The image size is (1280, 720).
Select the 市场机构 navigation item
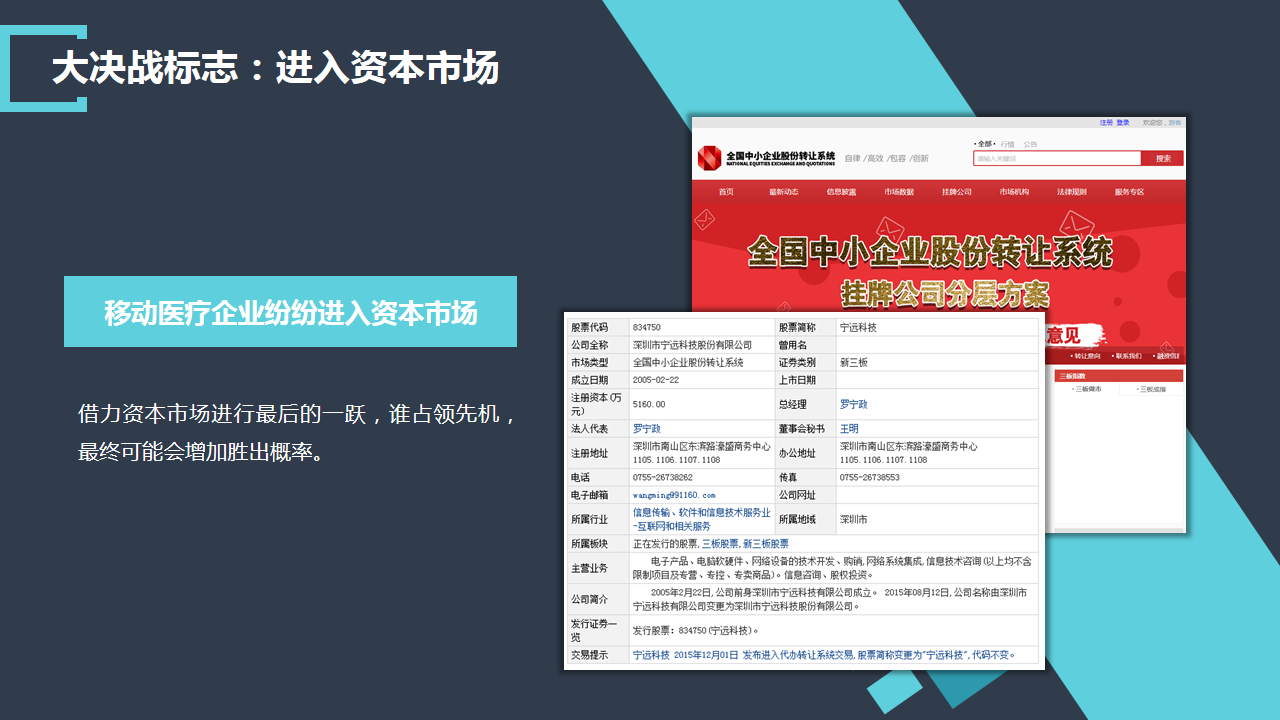pos(1014,192)
